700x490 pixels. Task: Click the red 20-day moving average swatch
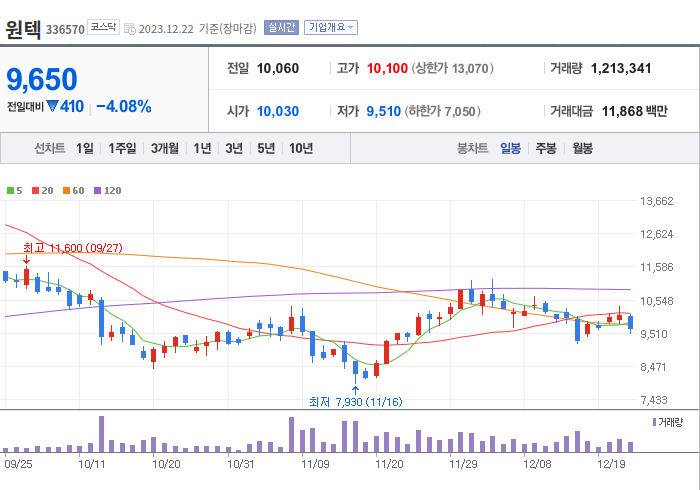tap(35, 191)
